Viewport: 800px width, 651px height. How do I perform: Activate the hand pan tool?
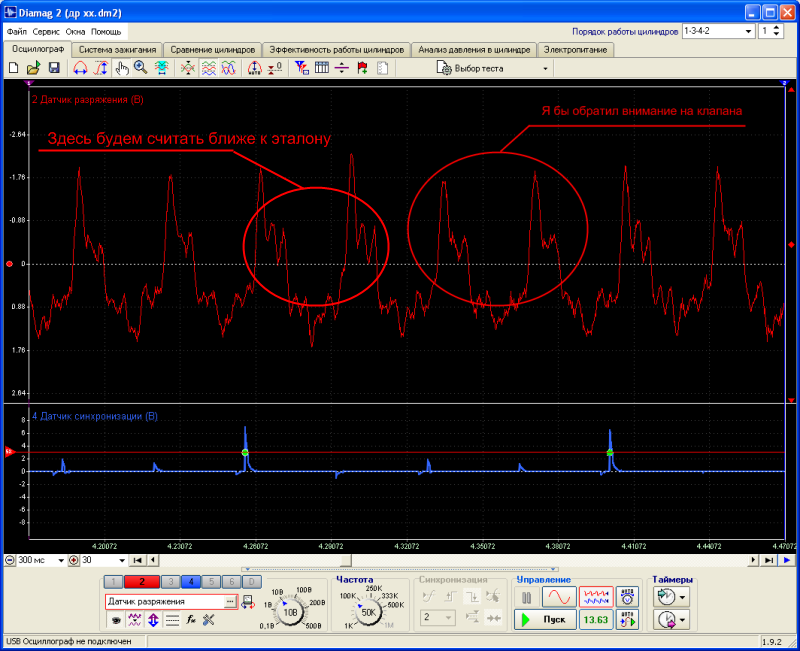point(121,68)
